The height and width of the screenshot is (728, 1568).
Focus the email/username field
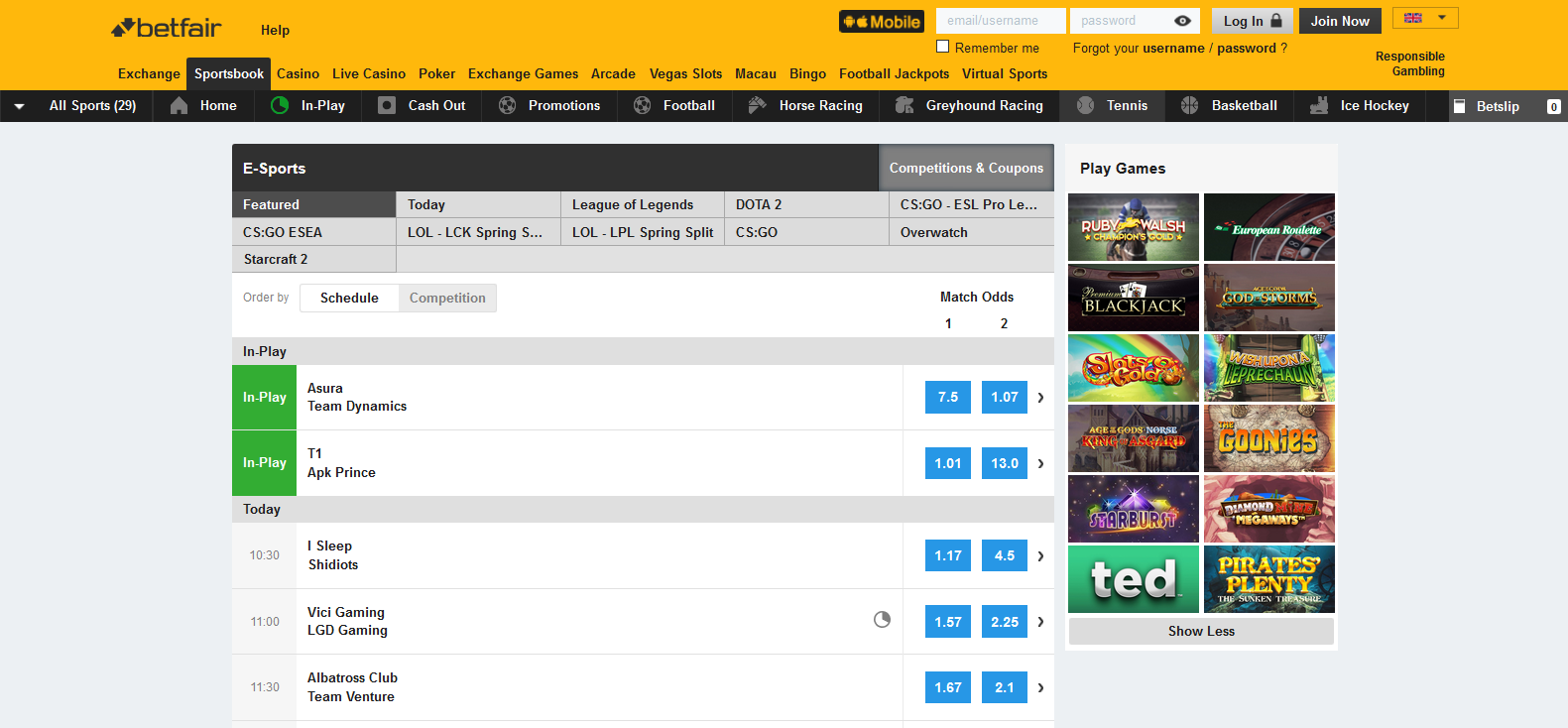[x=1001, y=21]
